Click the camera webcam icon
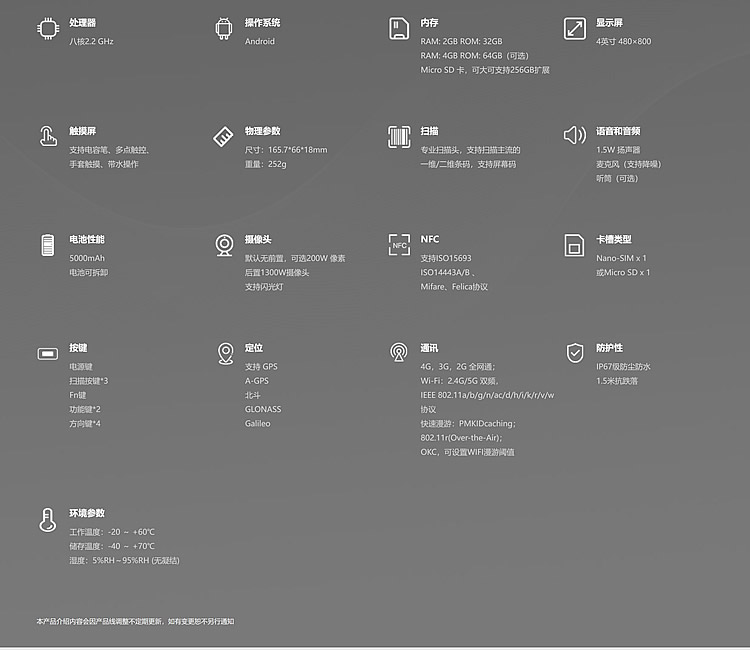Viewport: 750px width, 650px height. coord(224,245)
